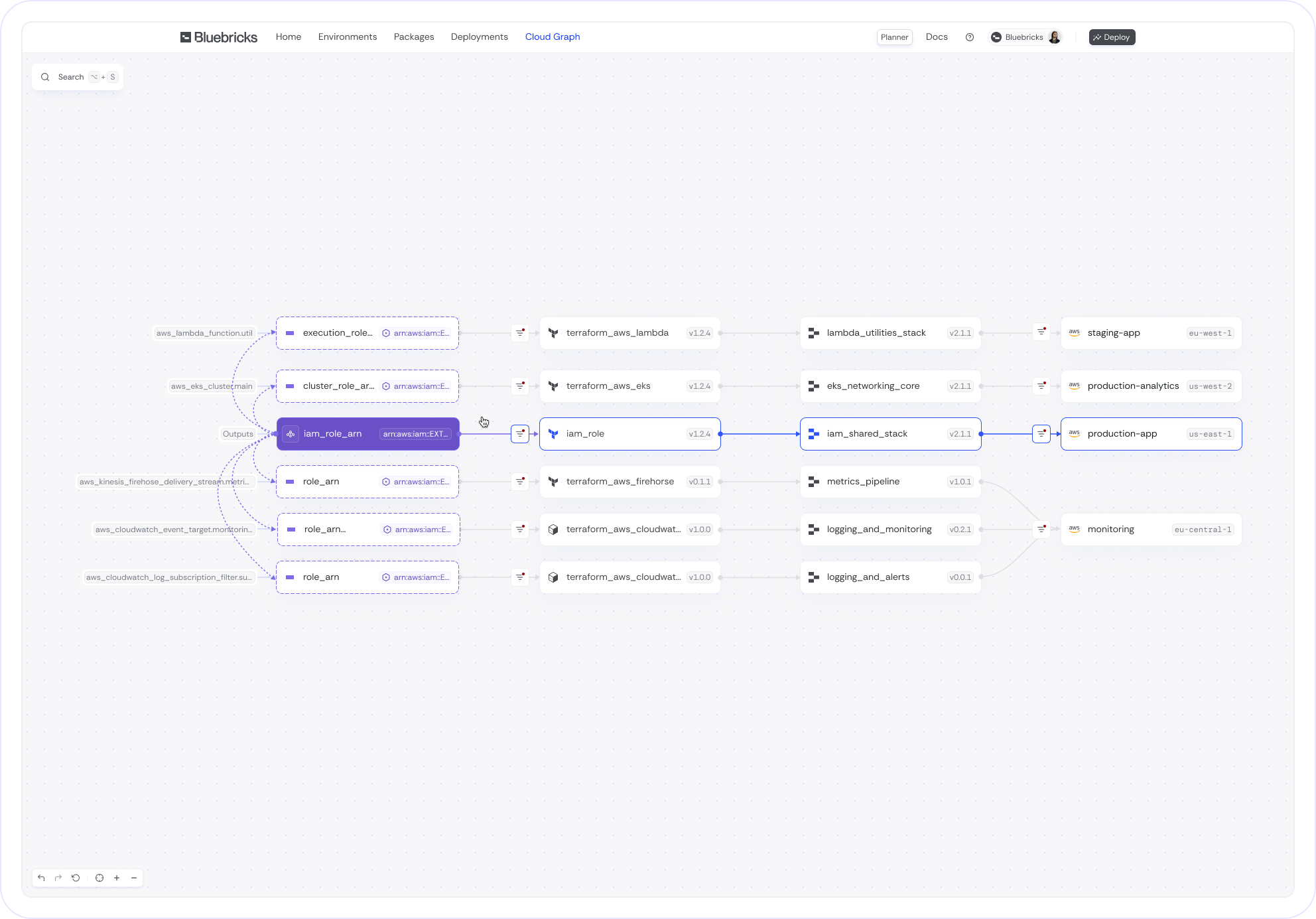Reset the graph view with circular arrow

click(x=76, y=878)
